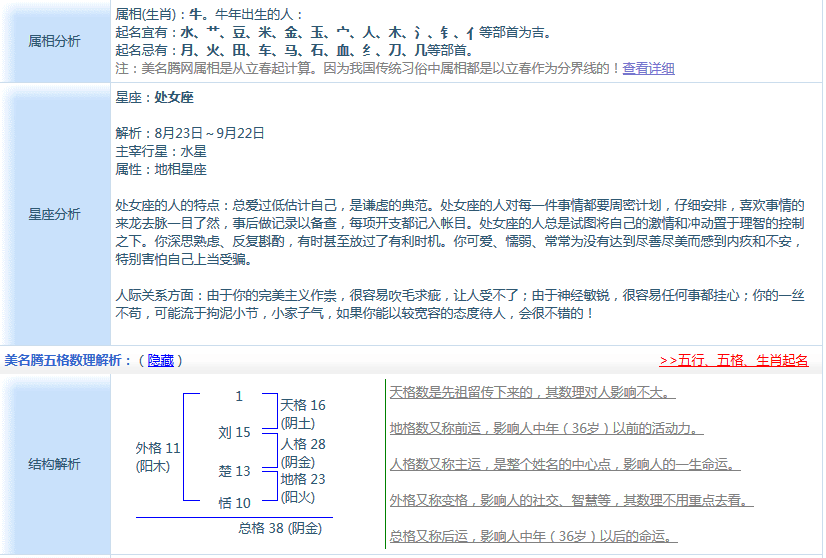This screenshot has height=558, width=826.
Task: Open the 查看详细 link in the zodiac note
Action: pos(648,69)
